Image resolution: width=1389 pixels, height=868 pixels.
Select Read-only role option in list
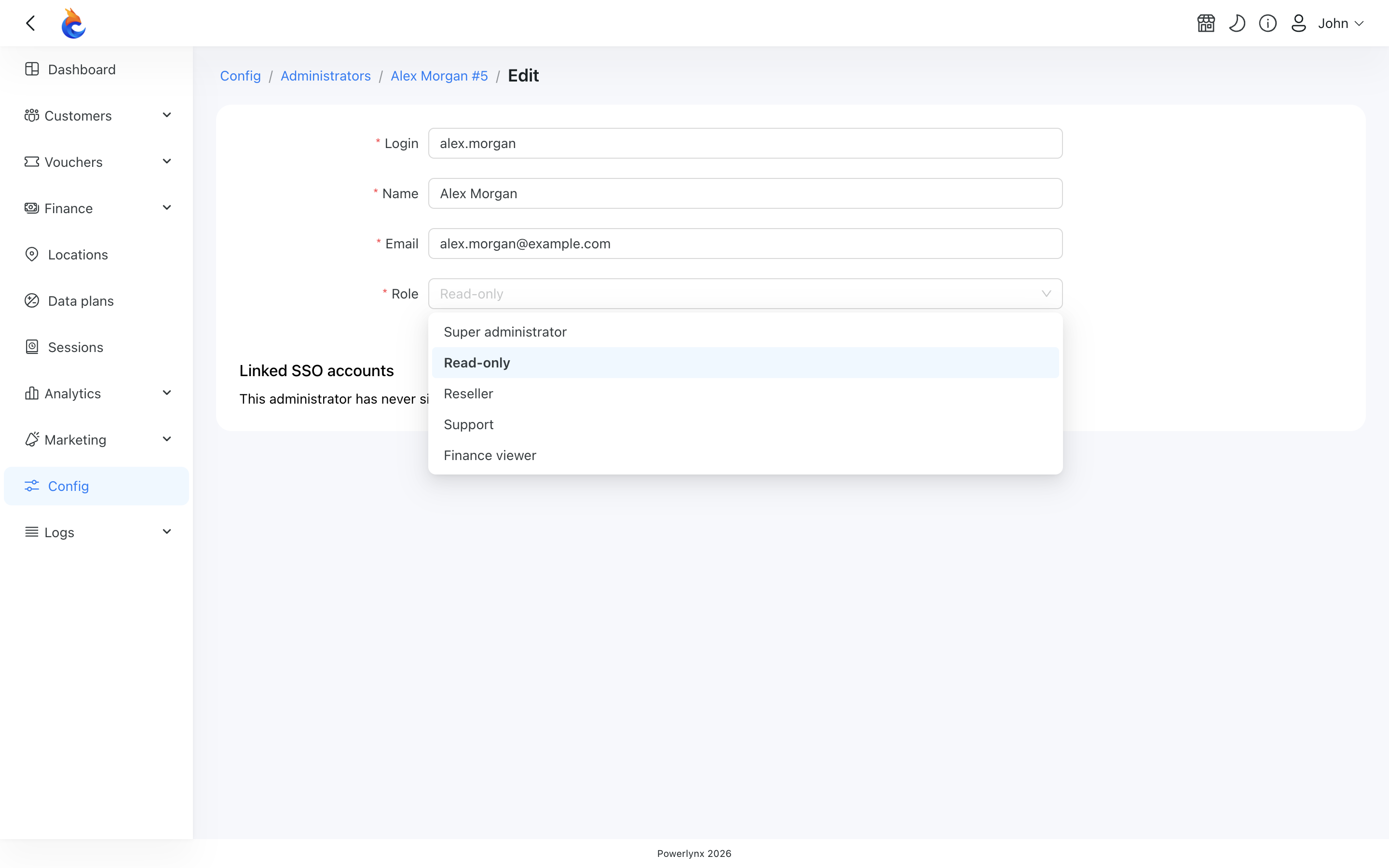point(745,363)
